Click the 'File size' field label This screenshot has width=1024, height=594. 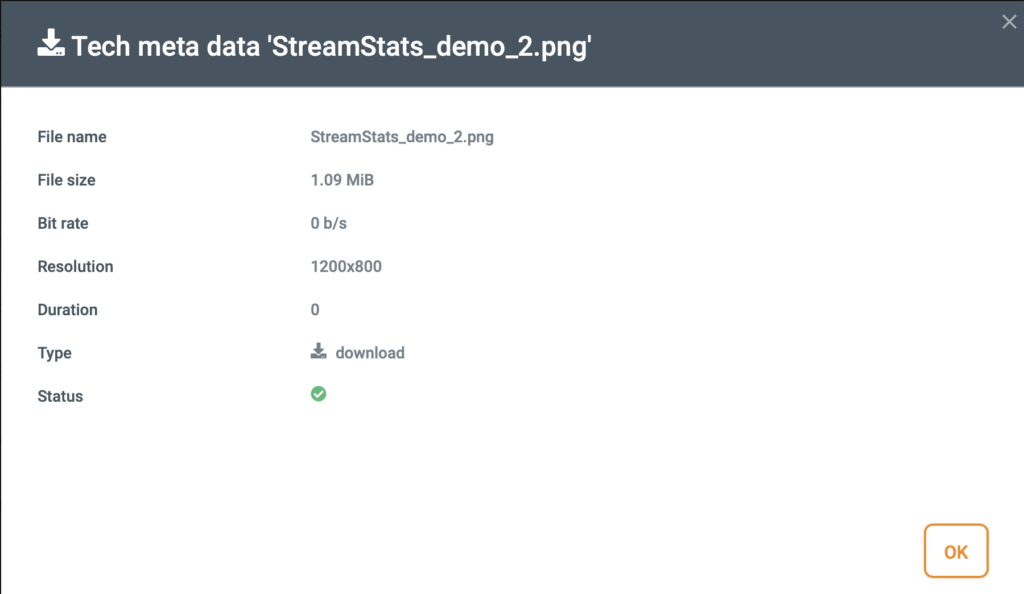(x=67, y=180)
